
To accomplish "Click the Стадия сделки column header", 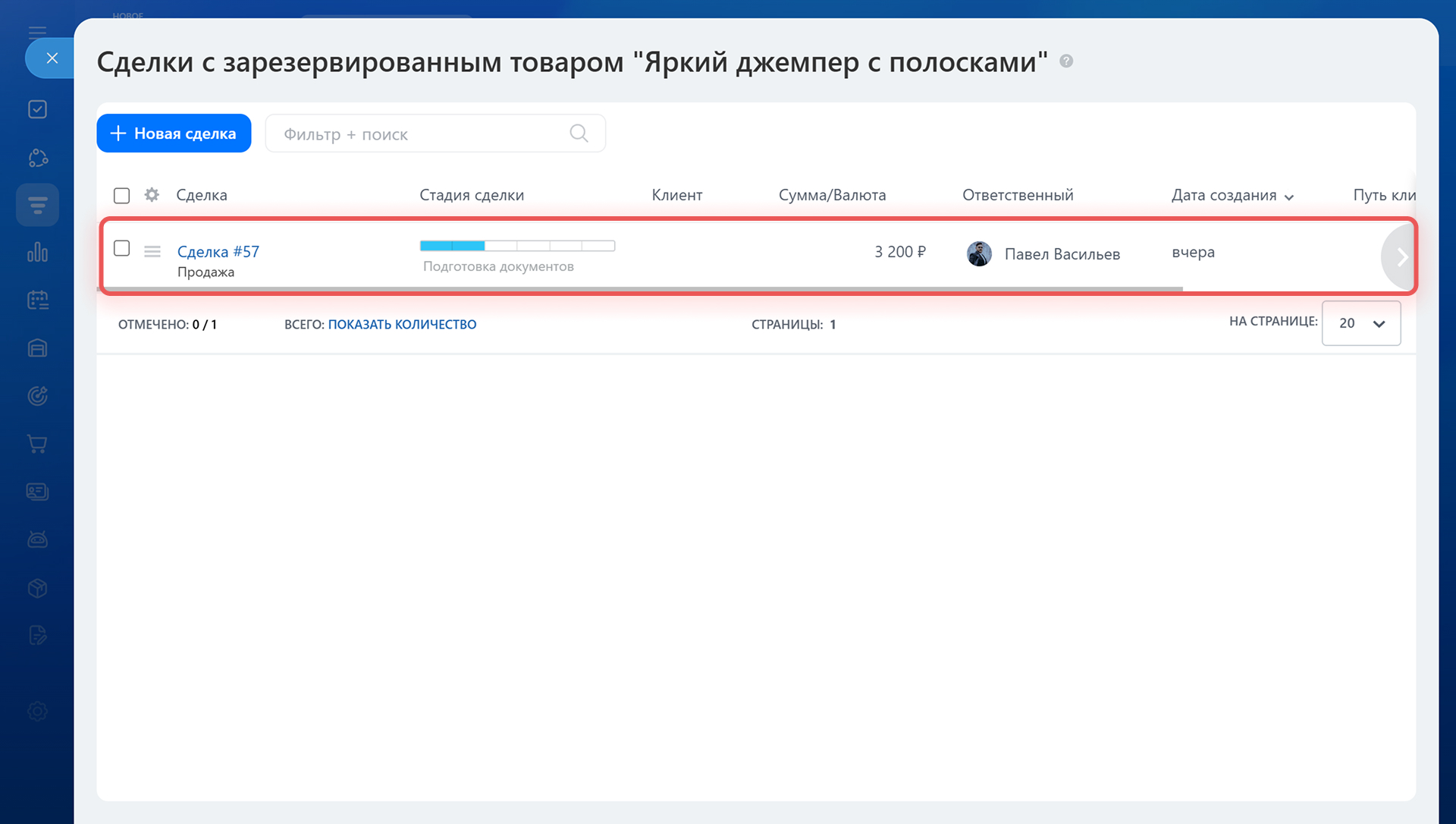I will click(x=472, y=195).
